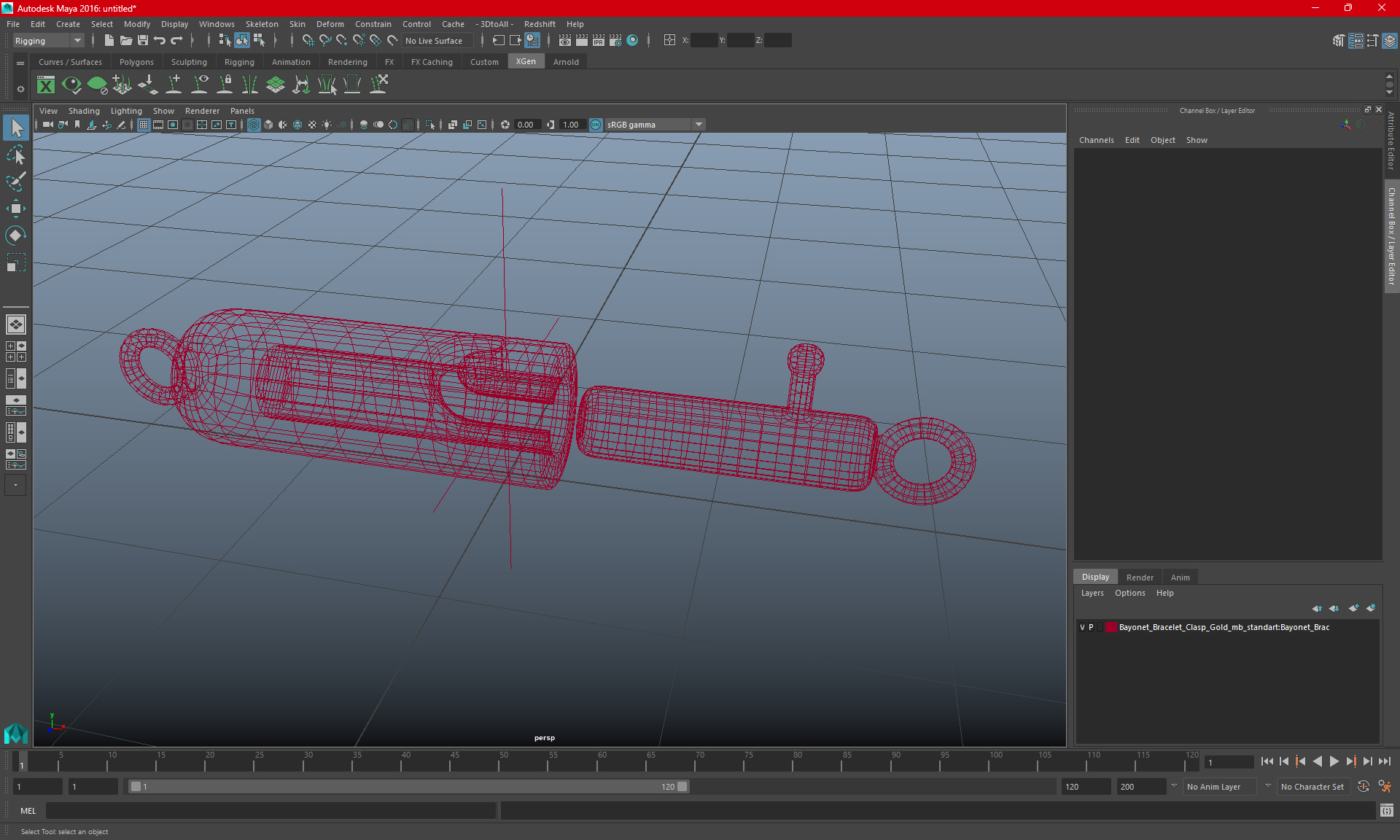Select the Lasso Select tool
Screen dimensions: 1400x840
(15, 155)
